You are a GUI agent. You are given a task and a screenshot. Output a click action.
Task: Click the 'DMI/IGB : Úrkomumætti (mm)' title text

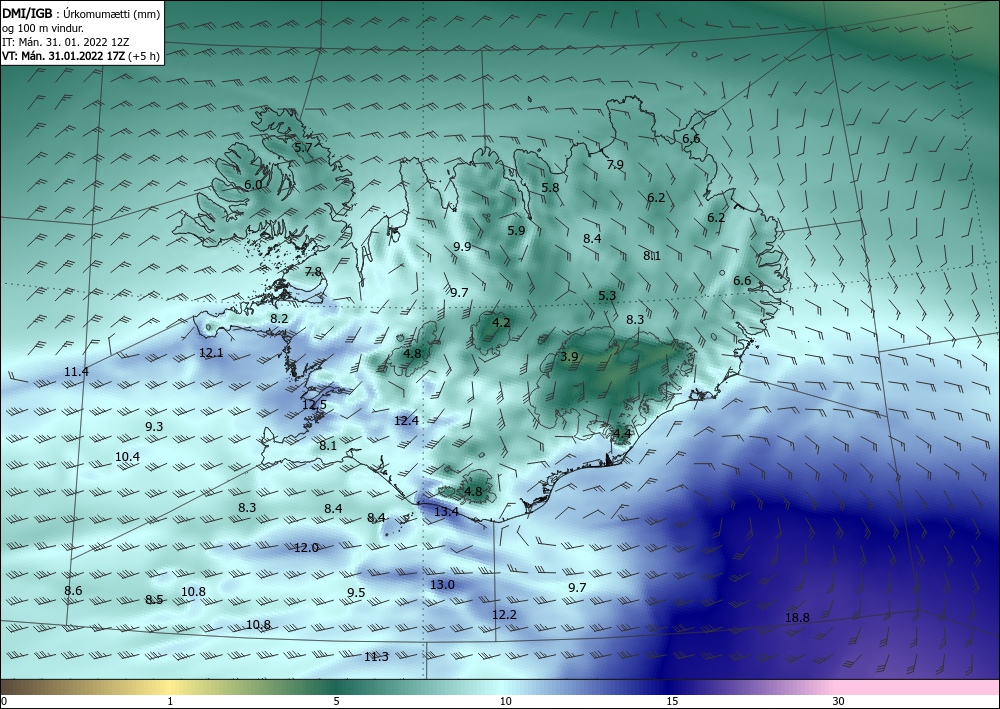[81, 13]
